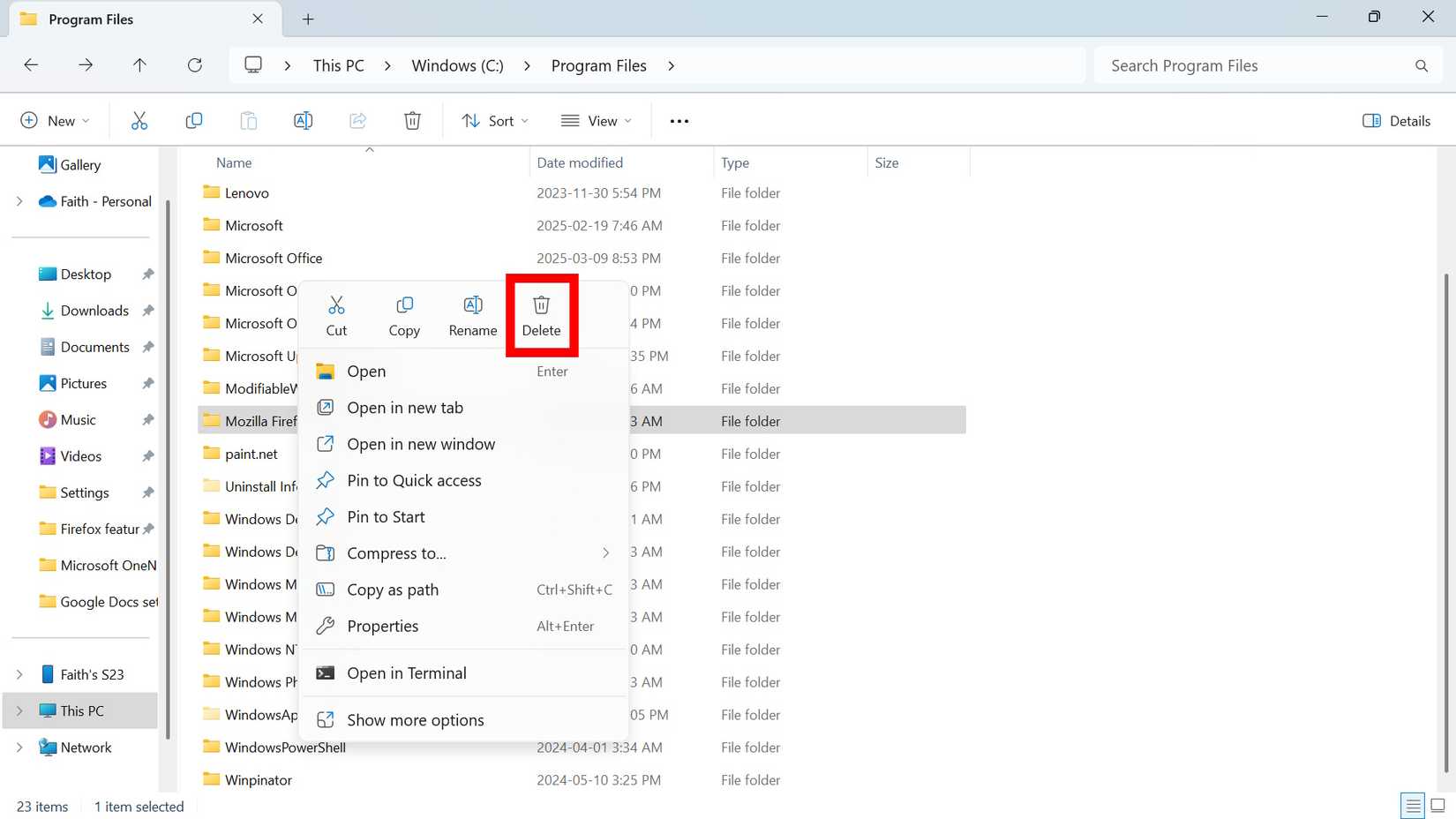Go back using the back arrow
The width and height of the screenshot is (1456, 819).
tap(31, 64)
